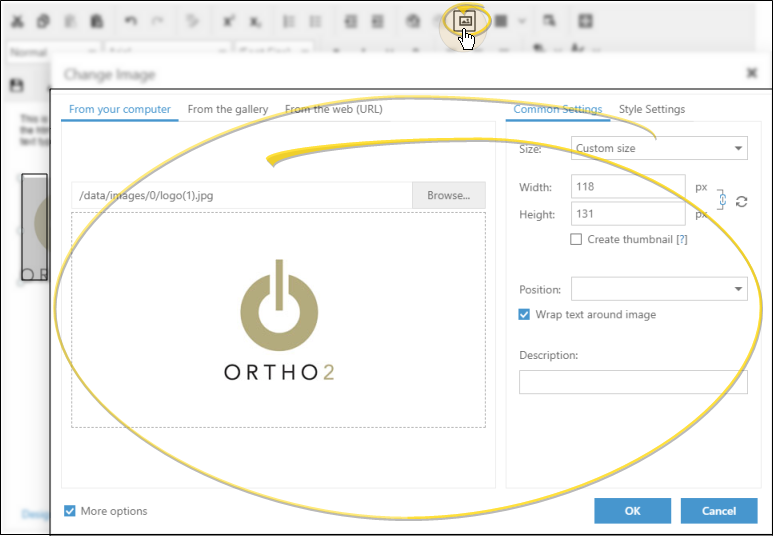
Task: Open the Style Settings tab
Action: click(652, 109)
